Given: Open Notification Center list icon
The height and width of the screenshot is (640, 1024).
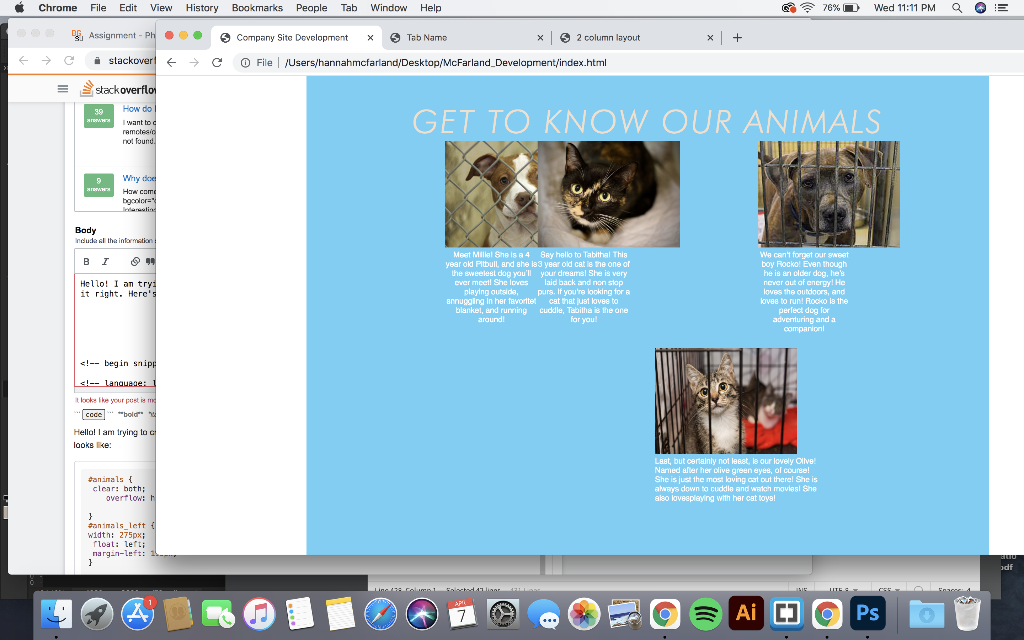Looking at the screenshot, I should tap(1001, 8).
